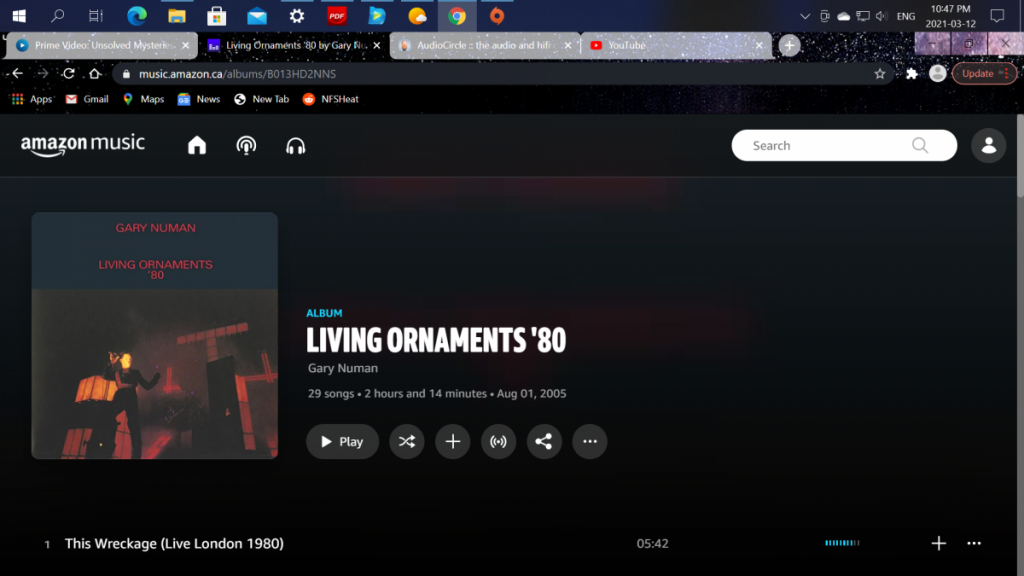
Task: Share the album Living Ornaments '80
Action: 544,441
